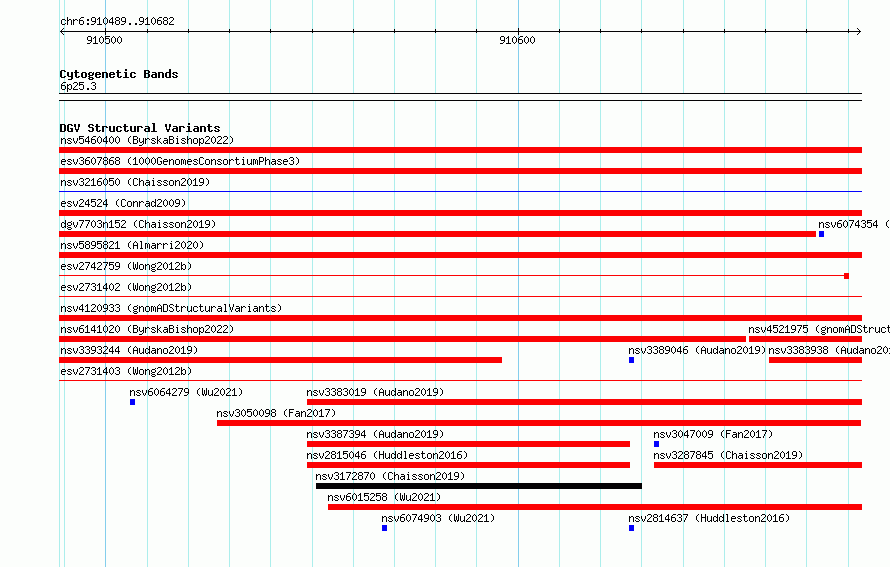Viewport: 890px width, 567px height.
Task: Click the nsv6074903 (Wu2021) label
Action: [x=438, y=518]
